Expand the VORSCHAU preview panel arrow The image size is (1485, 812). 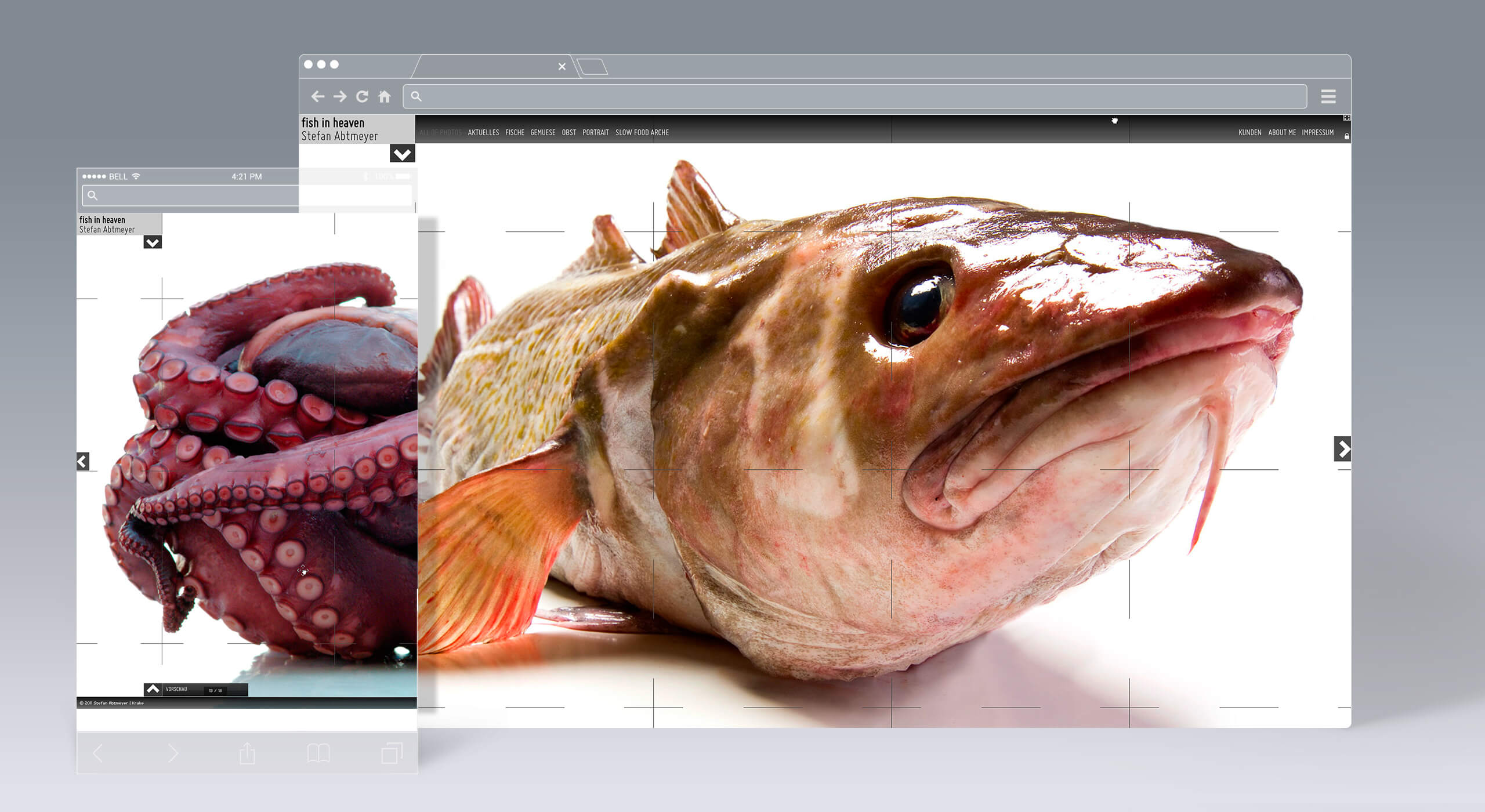click(x=153, y=689)
